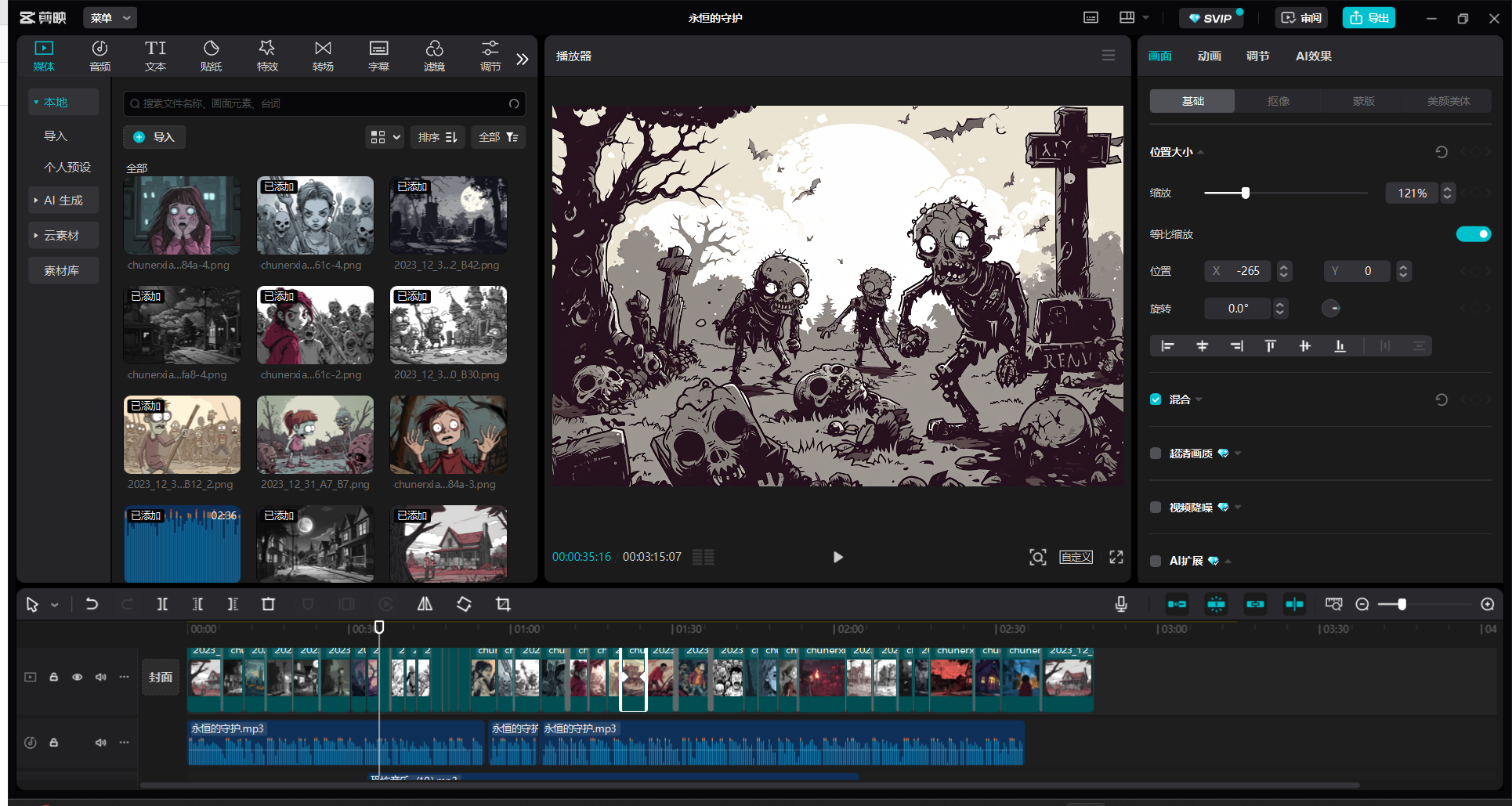This screenshot has width=1512, height=806.
Task: Mute the video track
Action: tap(101, 677)
